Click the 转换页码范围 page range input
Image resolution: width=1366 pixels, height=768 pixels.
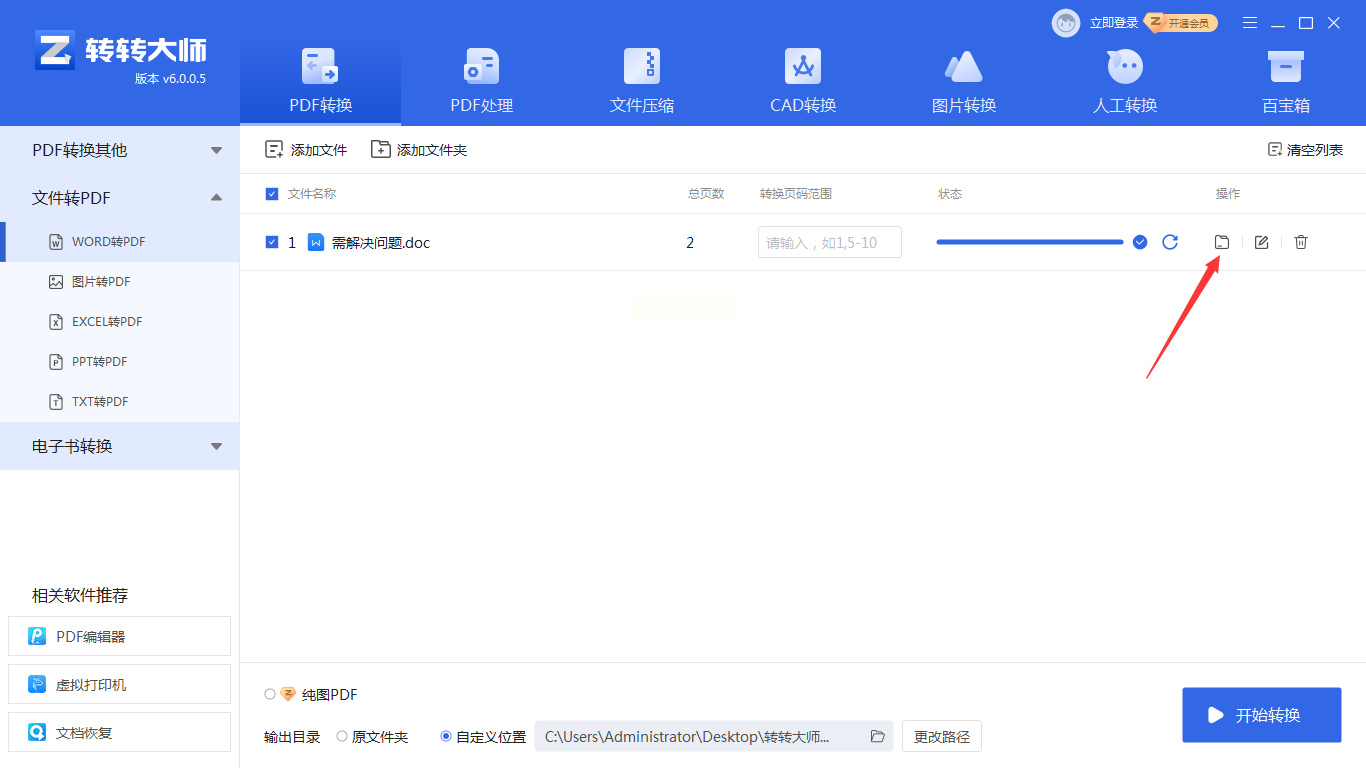point(830,242)
